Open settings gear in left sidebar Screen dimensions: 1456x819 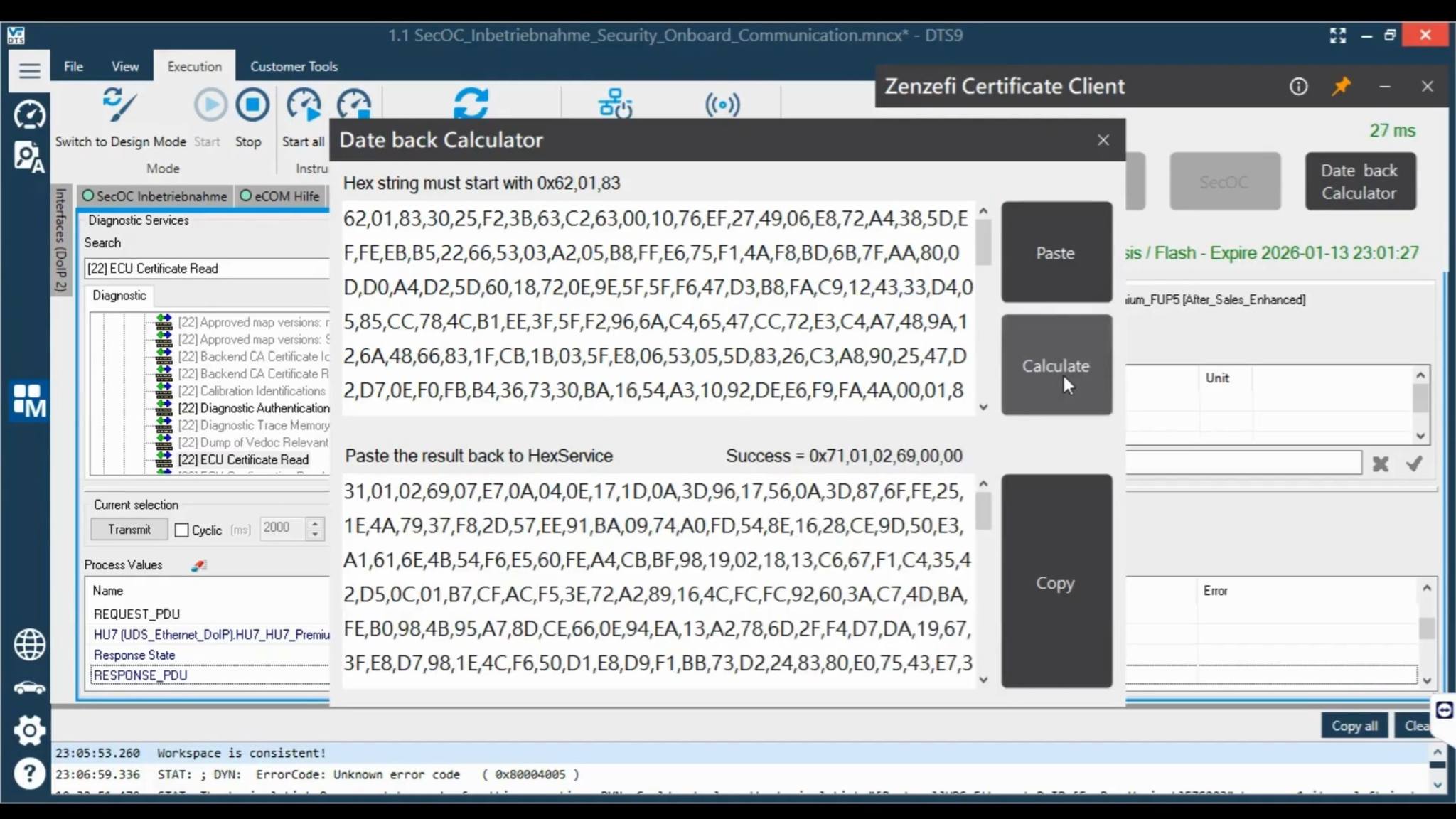pos(29,730)
